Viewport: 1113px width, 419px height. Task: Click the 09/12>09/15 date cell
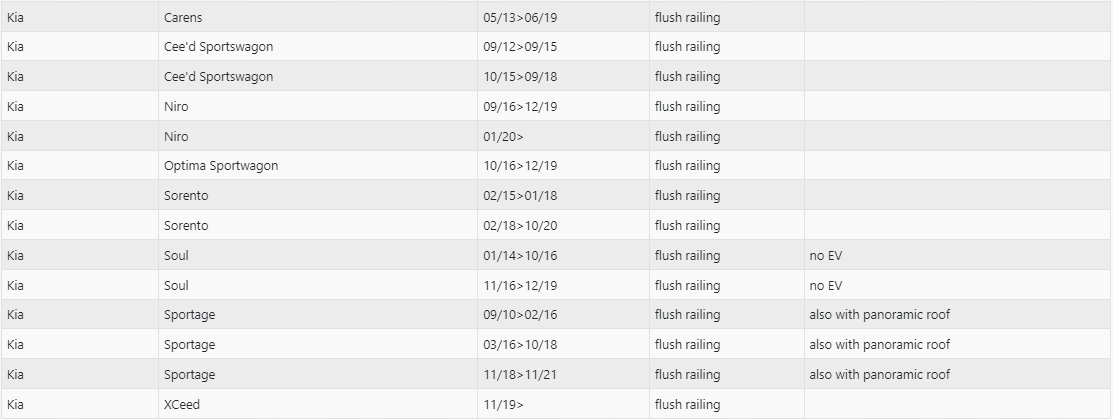tap(520, 47)
